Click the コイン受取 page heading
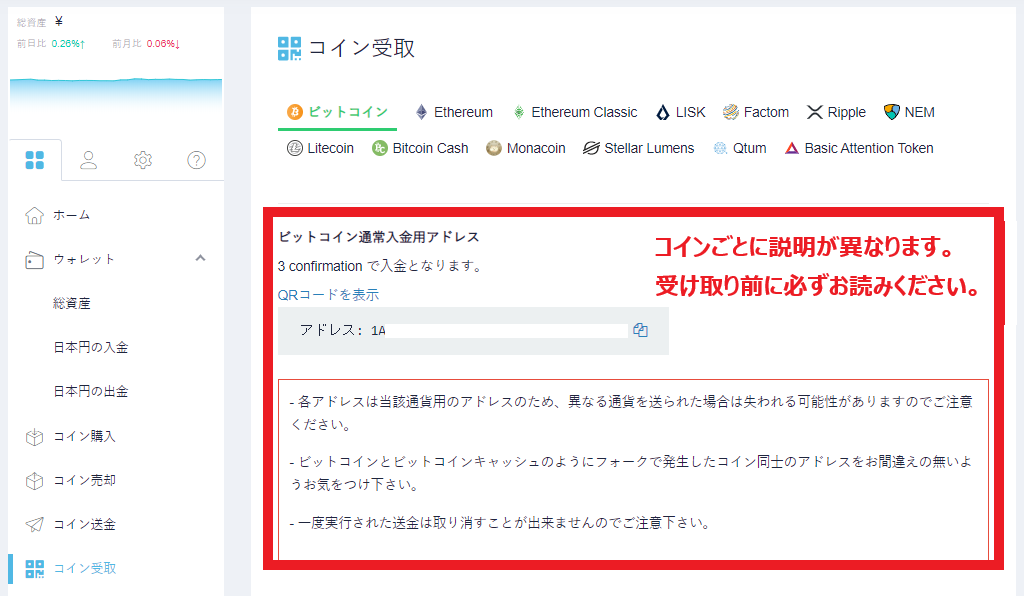Image resolution: width=1024 pixels, height=596 pixels. (361, 48)
